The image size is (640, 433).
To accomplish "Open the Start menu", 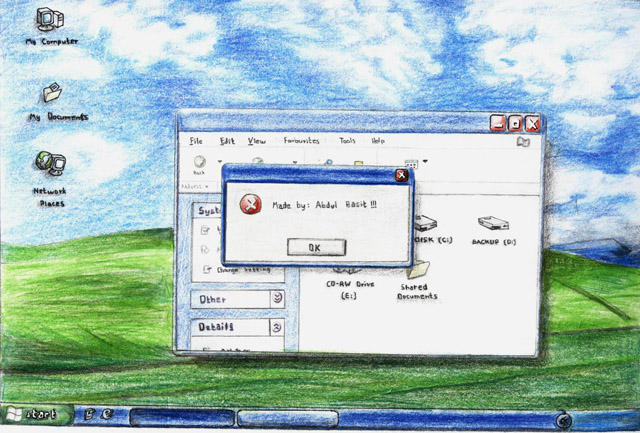I will point(37,415).
